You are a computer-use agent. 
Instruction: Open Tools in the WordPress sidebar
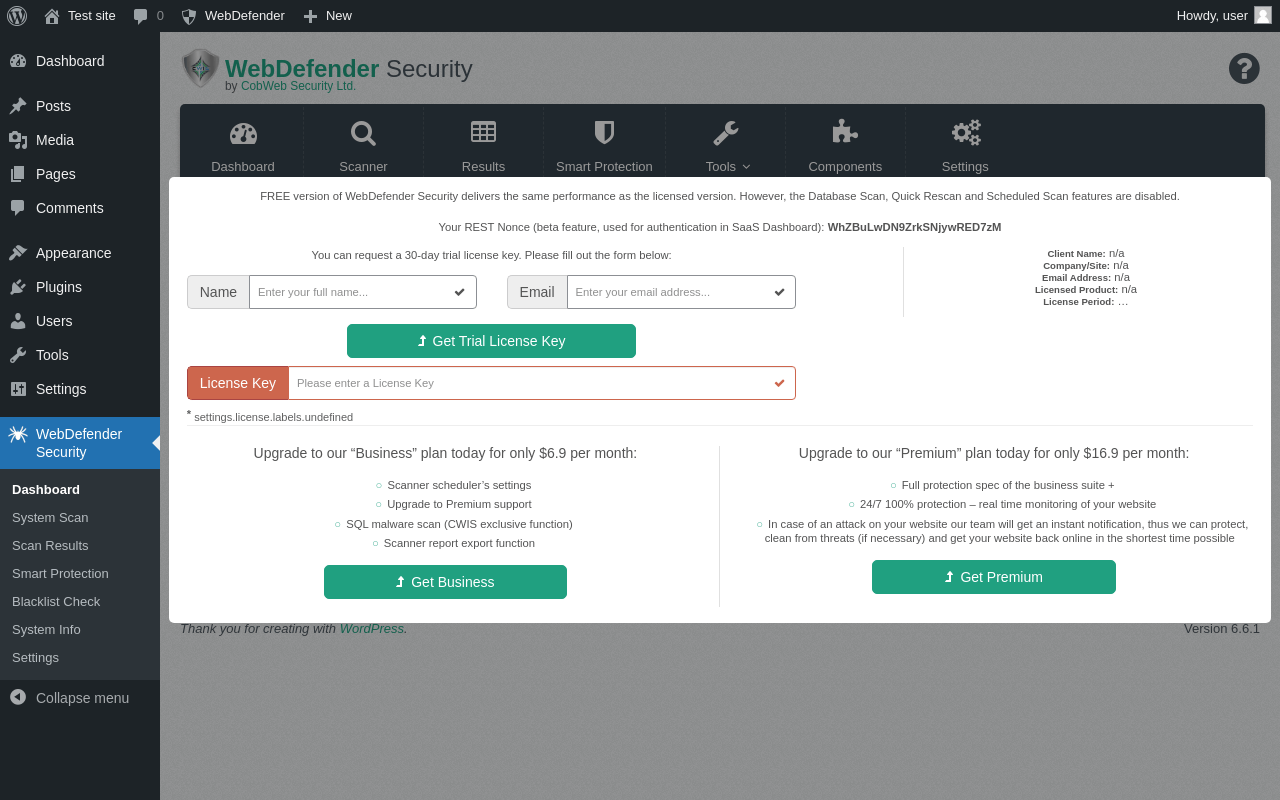tap(80, 355)
